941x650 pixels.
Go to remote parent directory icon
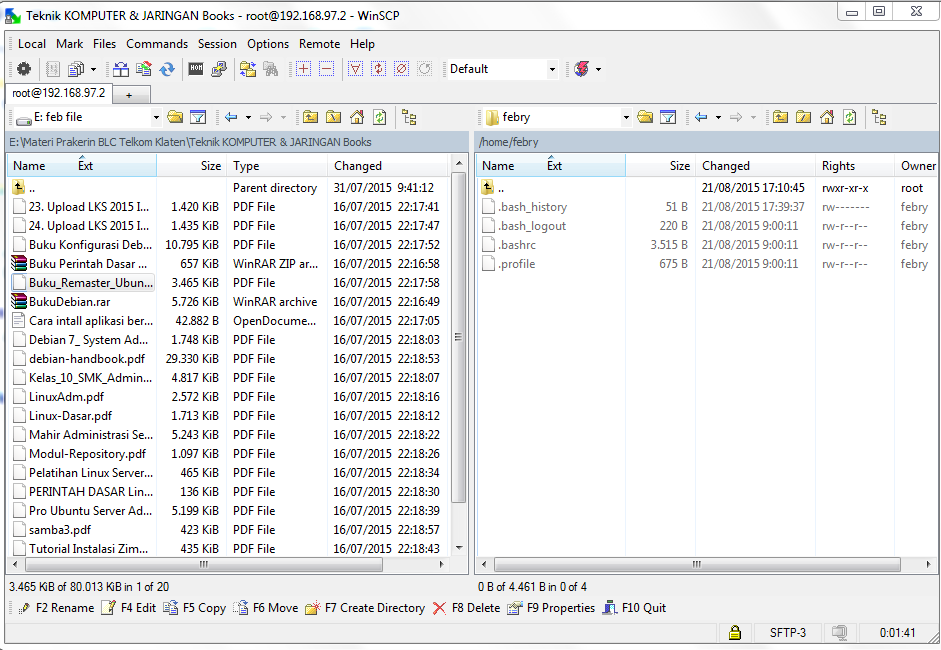[x=780, y=117]
